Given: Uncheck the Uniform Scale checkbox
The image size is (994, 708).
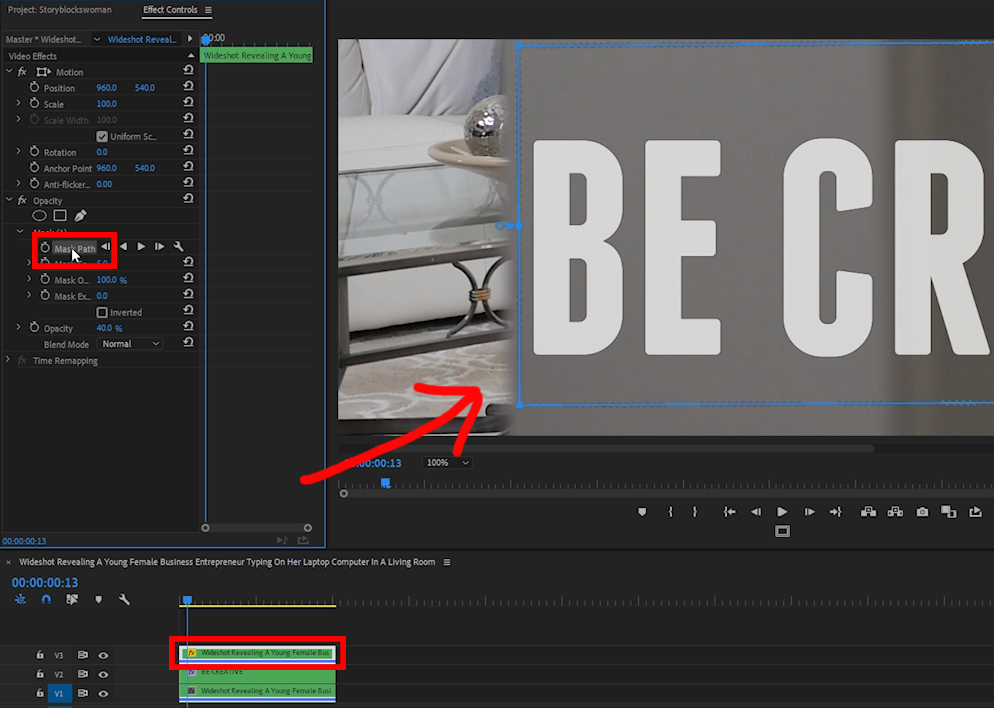Looking at the screenshot, I should (x=102, y=136).
